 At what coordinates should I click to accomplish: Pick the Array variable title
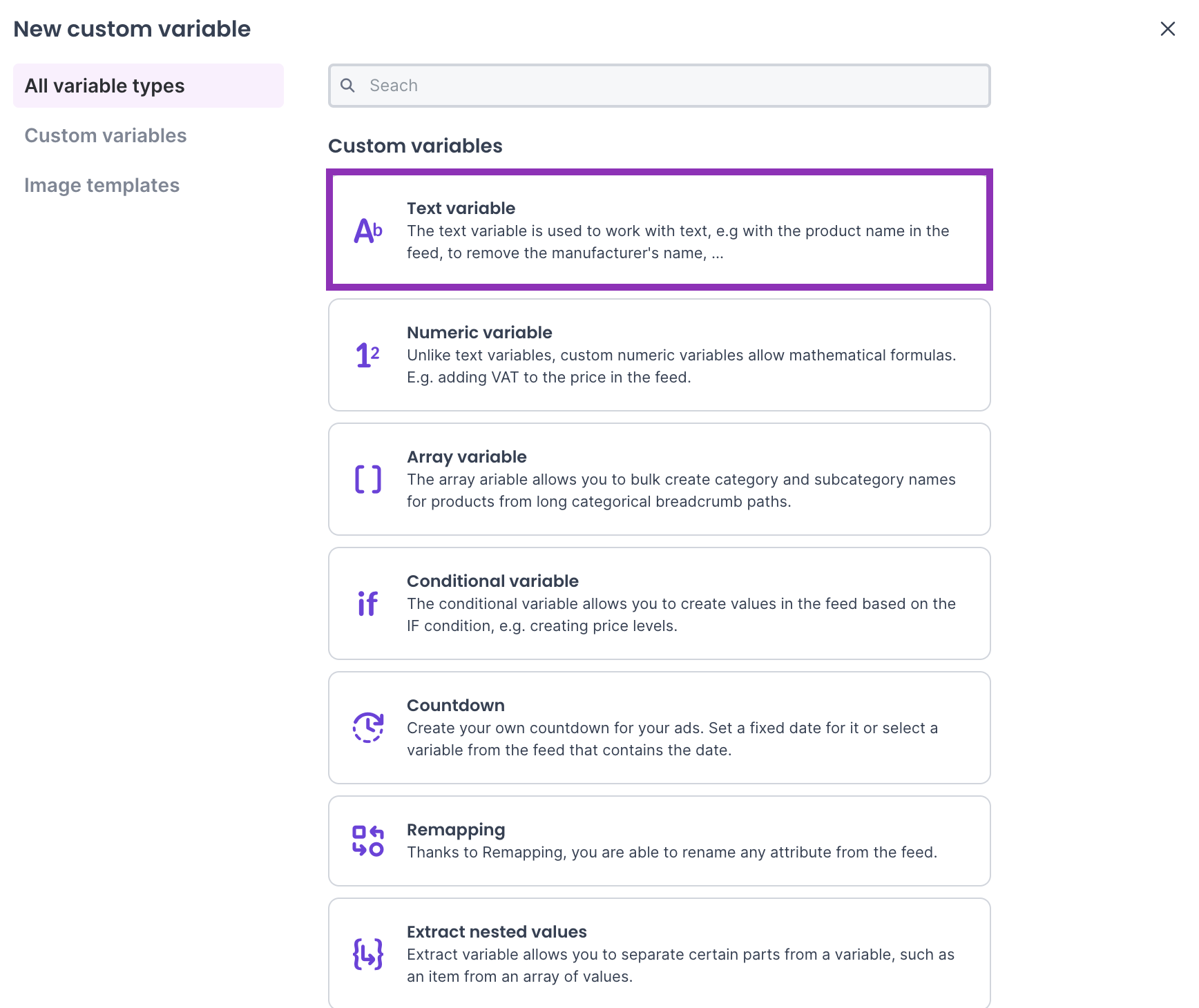pos(466,457)
